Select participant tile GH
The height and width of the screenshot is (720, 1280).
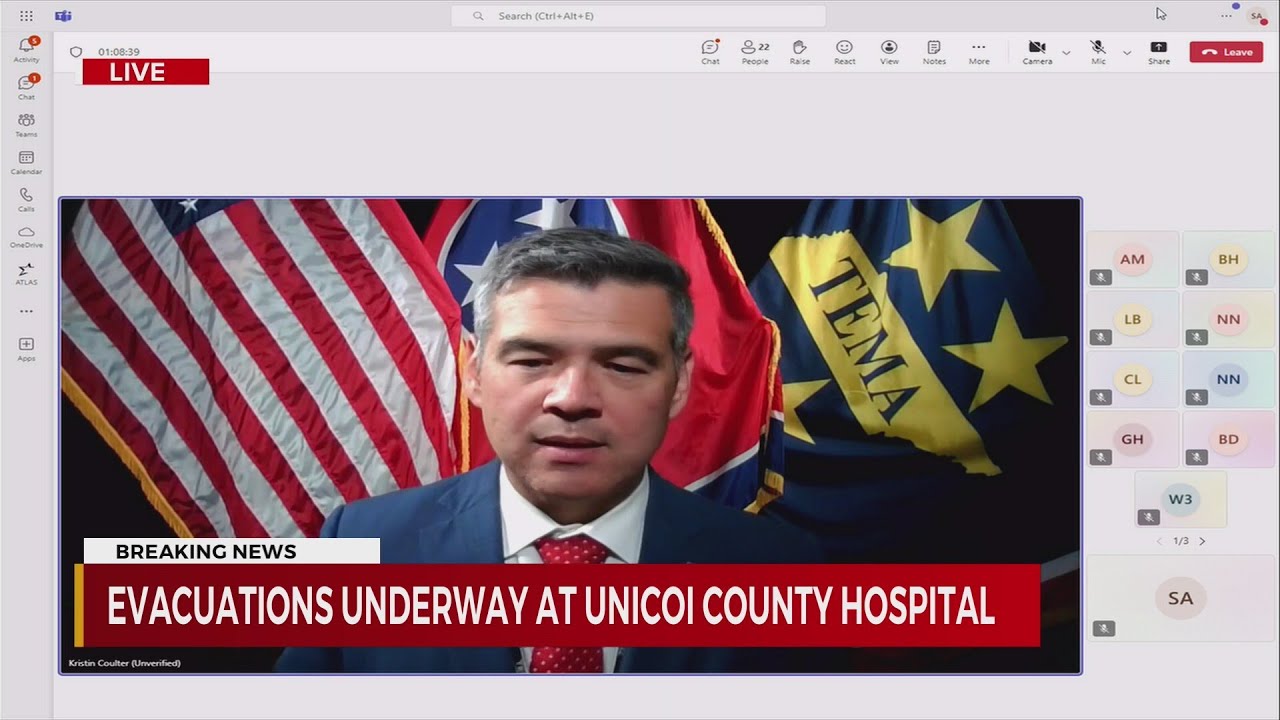(x=1133, y=439)
